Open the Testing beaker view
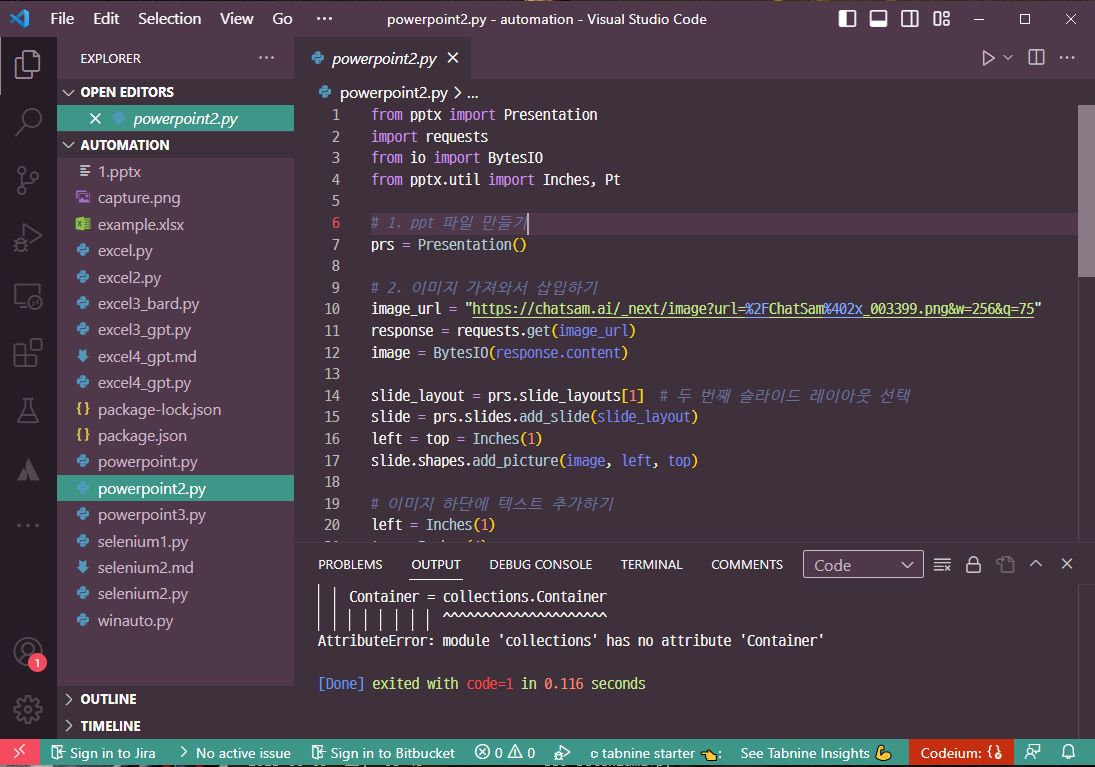Screen dimensions: 1095x767 pyautogui.click(x=28, y=411)
